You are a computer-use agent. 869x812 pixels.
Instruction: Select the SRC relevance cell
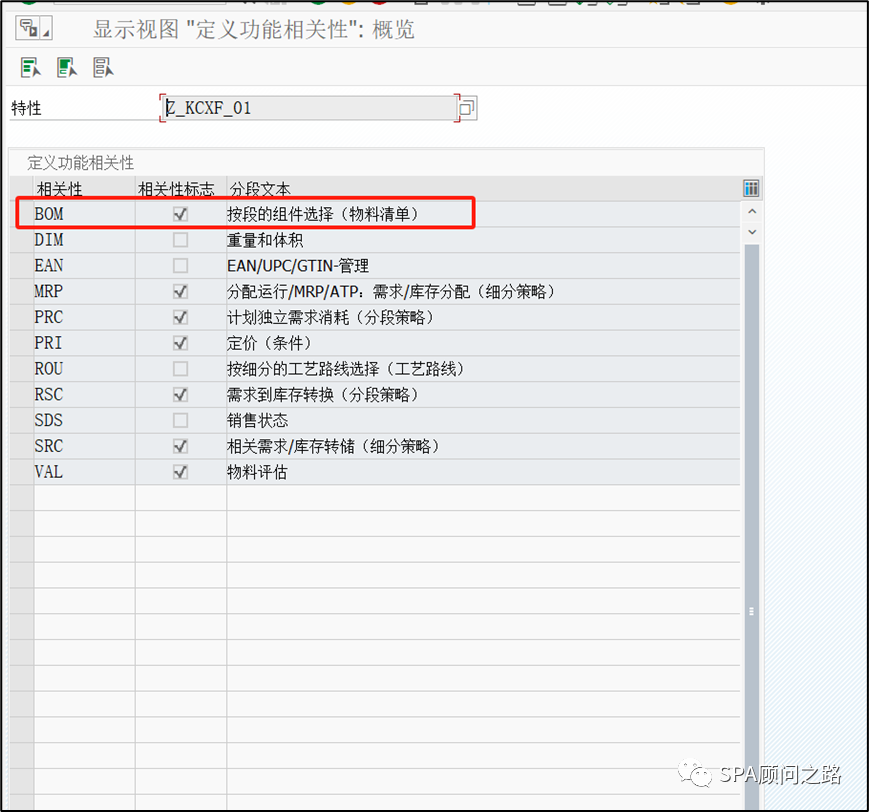(x=84, y=446)
